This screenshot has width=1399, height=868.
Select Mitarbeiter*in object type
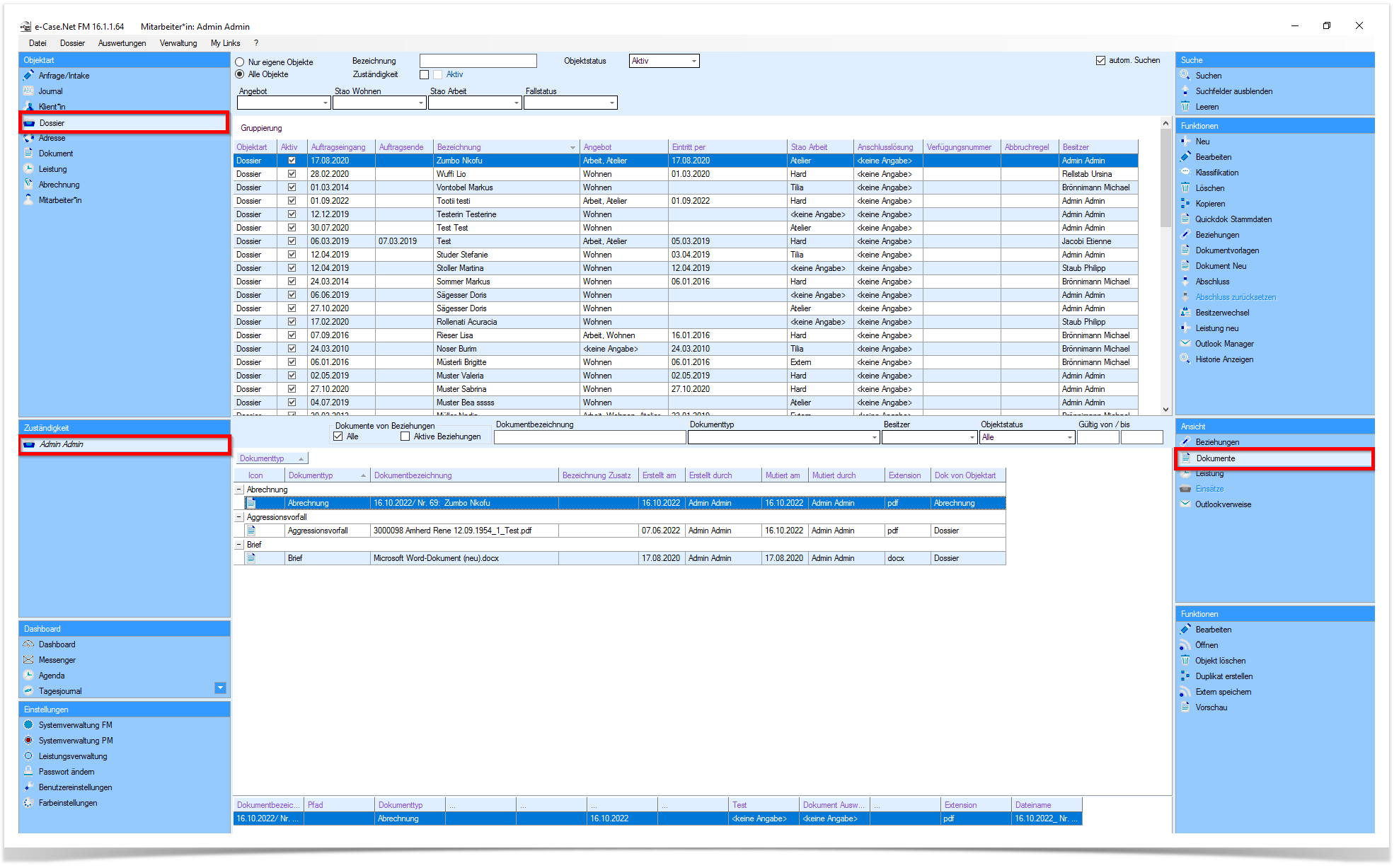point(60,200)
